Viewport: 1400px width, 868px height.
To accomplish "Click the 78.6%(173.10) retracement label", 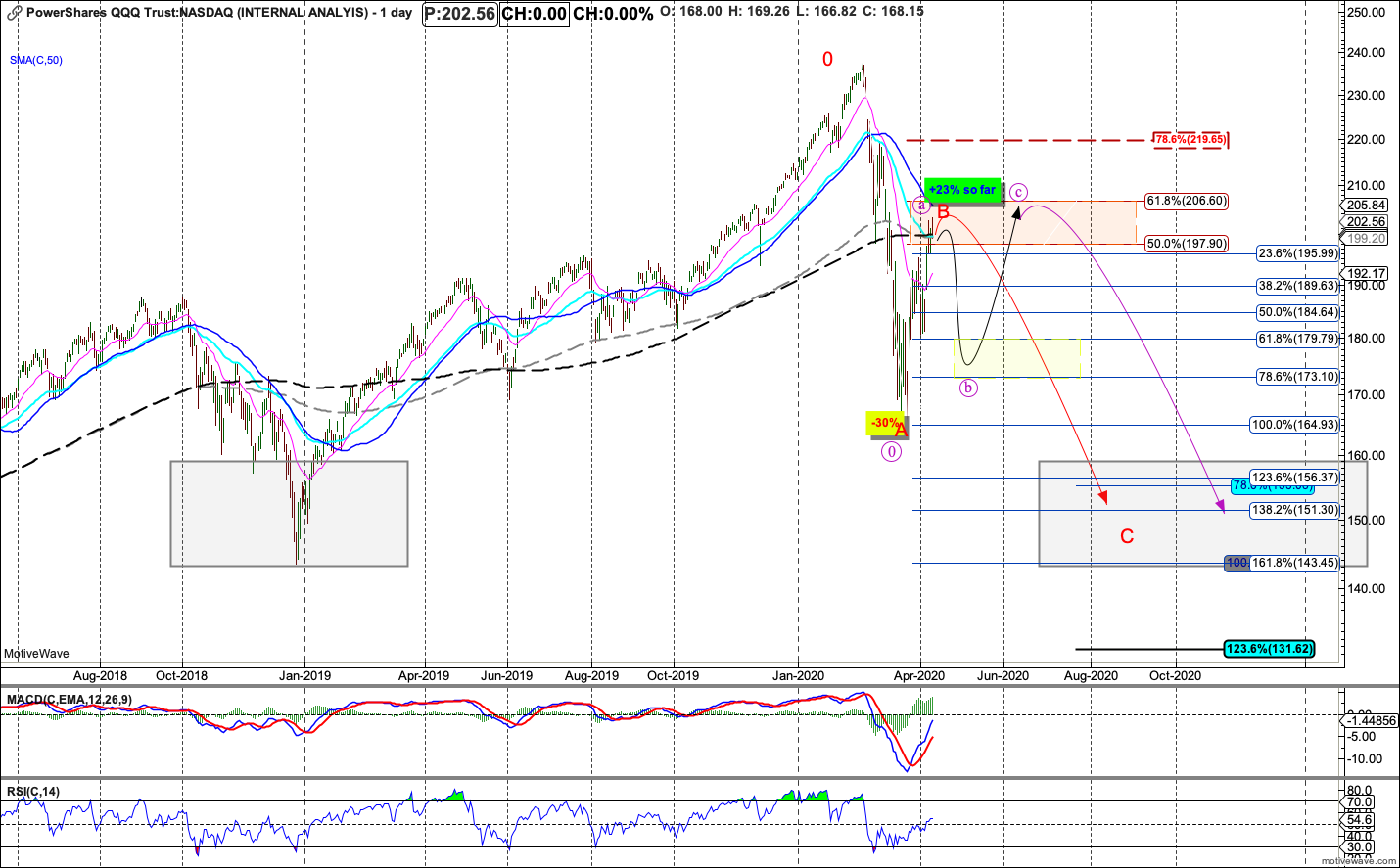I will coord(1298,377).
